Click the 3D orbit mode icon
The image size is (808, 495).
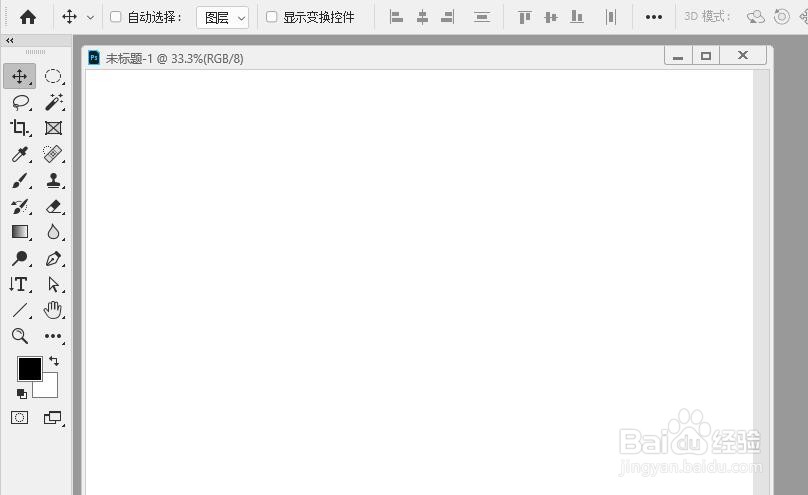tap(755, 17)
